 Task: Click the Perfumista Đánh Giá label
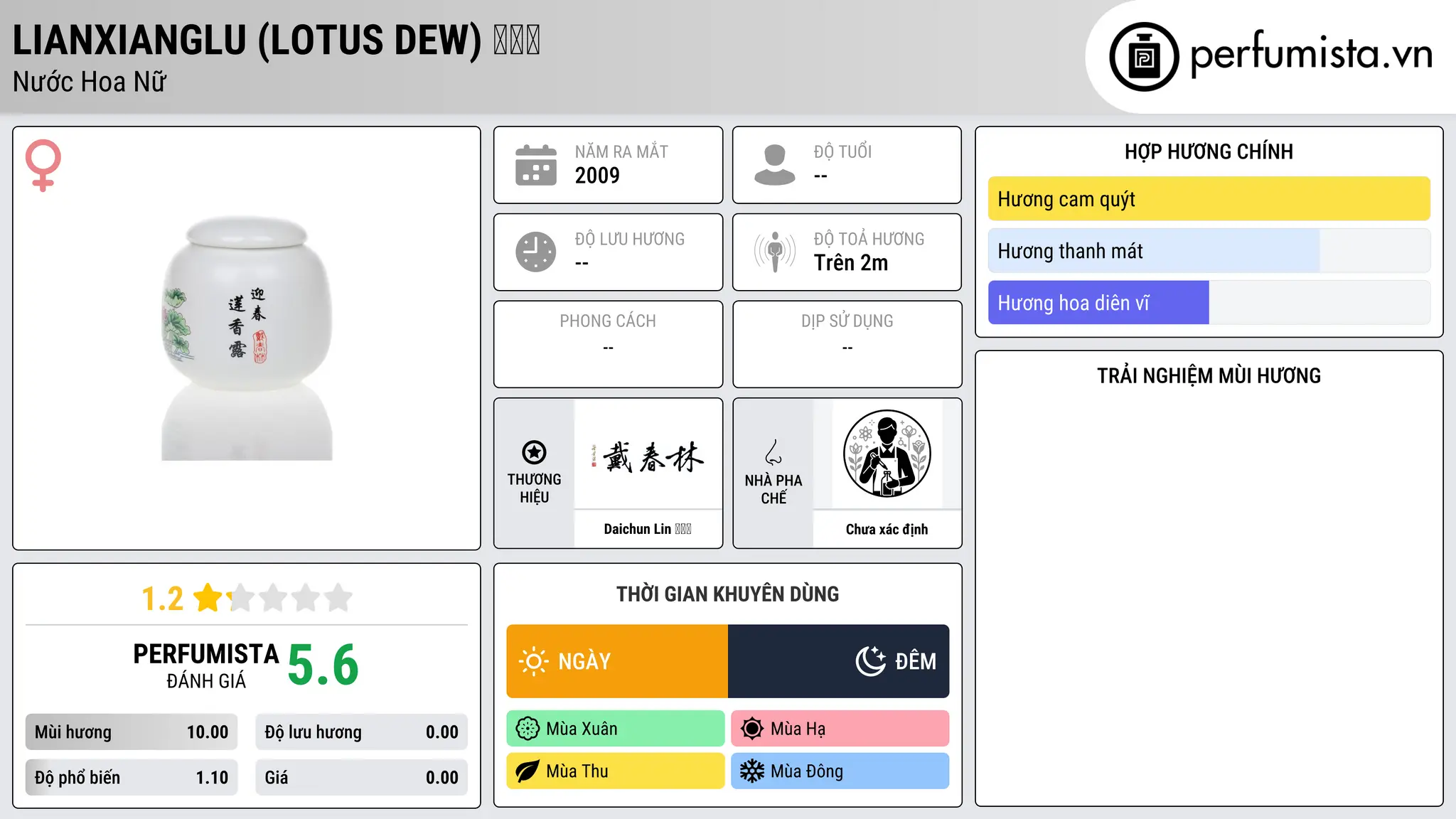[x=206, y=666]
